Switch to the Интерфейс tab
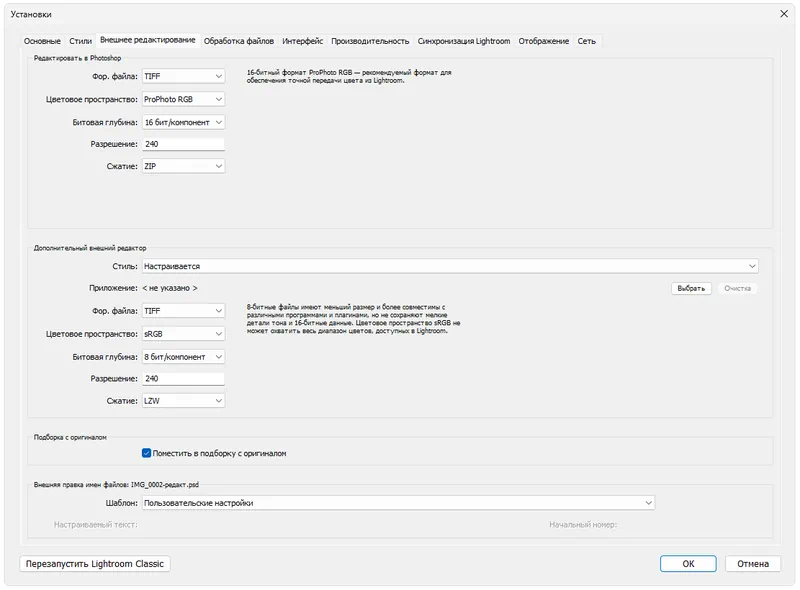 click(302, 41)
